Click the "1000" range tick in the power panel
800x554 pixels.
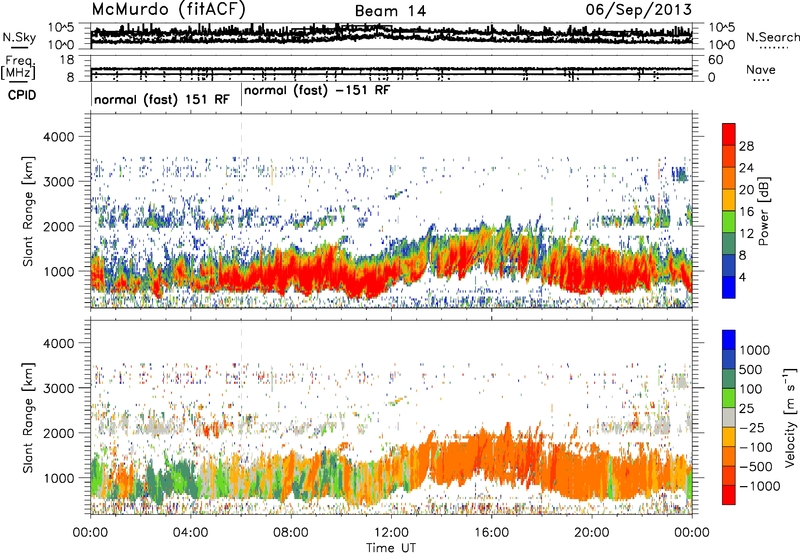tap(59, 271)
